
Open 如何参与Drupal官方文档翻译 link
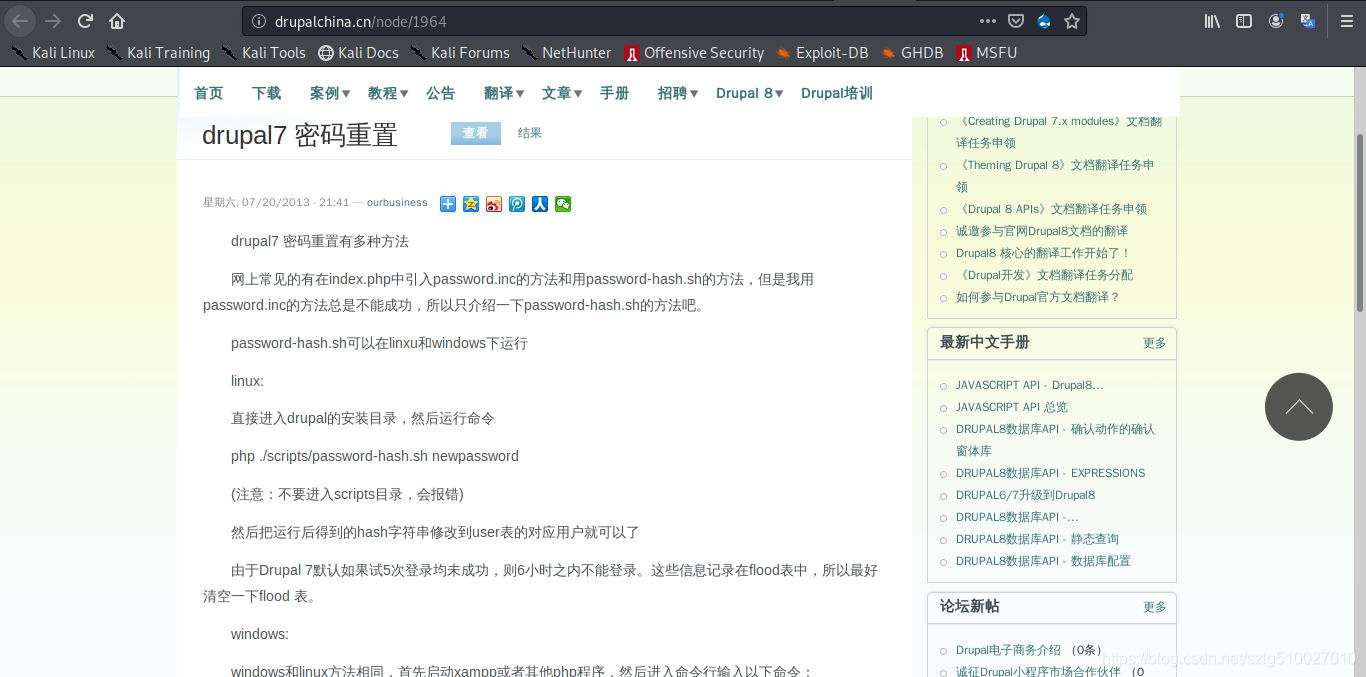(x=1038, y=297)
